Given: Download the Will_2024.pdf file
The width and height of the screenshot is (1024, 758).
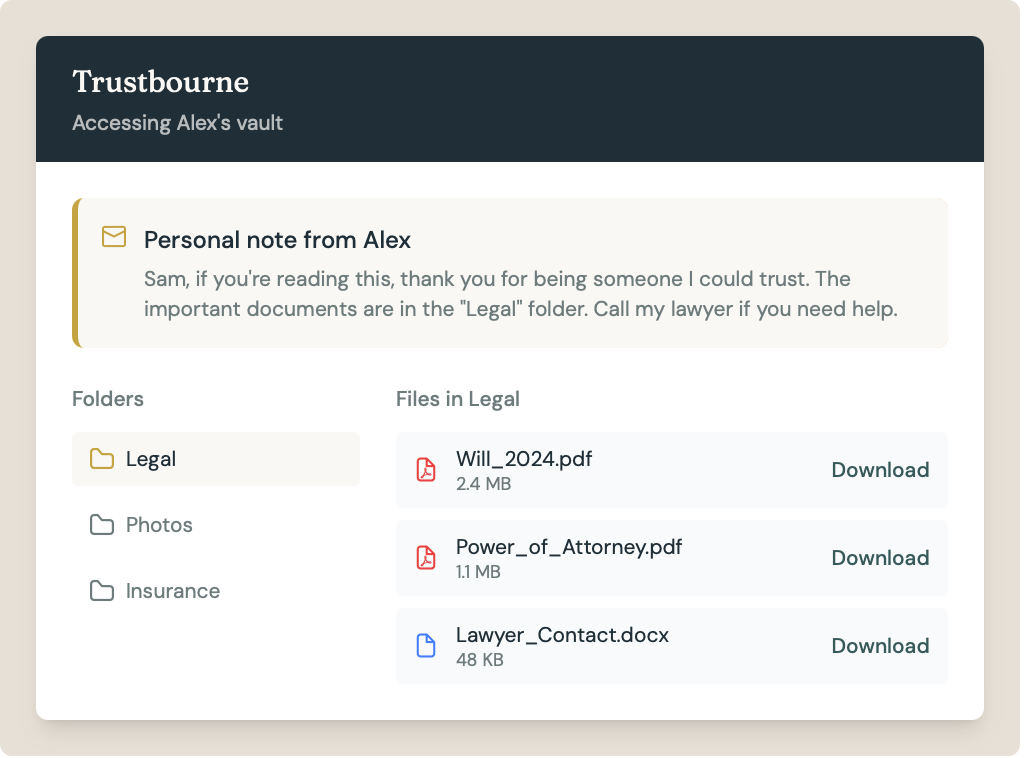Looking at the screenshot, I should [880, 470].
